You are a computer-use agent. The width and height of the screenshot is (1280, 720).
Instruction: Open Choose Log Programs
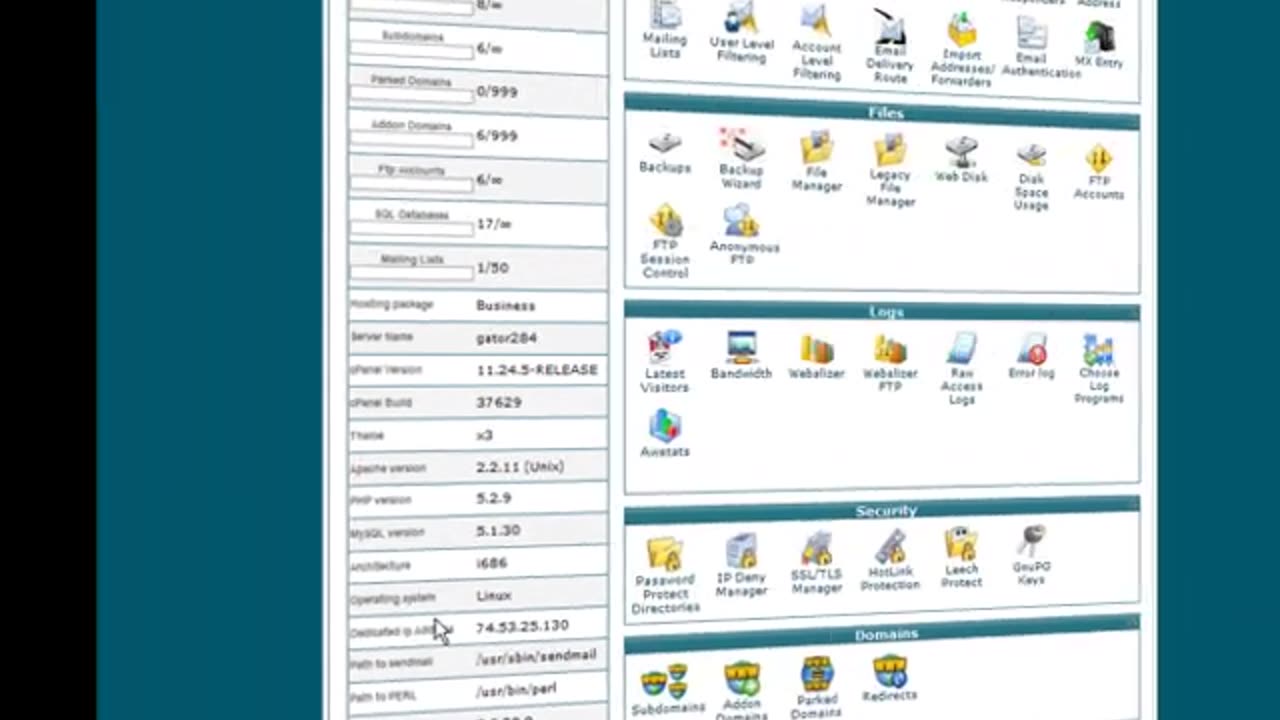pos(1098,369)
